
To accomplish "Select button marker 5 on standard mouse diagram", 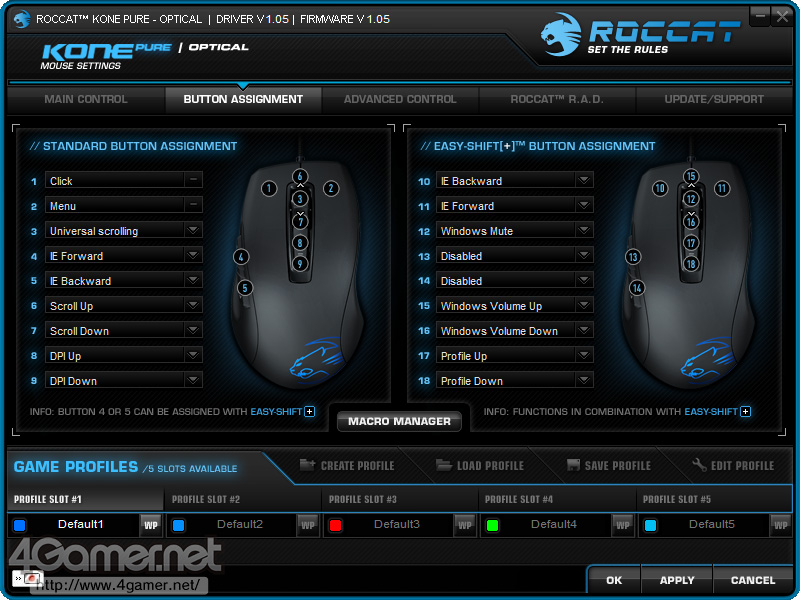I will (245, 288).
